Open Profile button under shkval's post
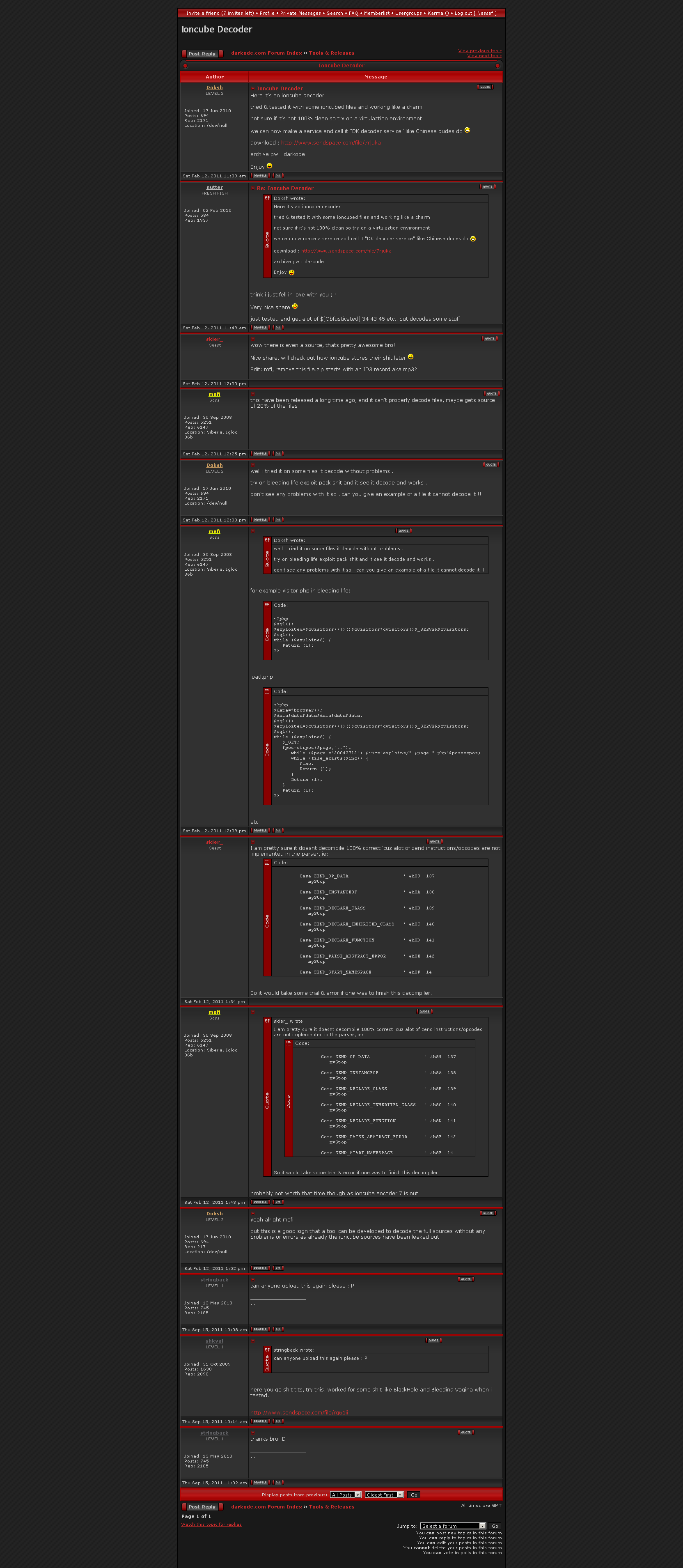This screenshot has width=683, height=1568. click(x=260, y=1422)
